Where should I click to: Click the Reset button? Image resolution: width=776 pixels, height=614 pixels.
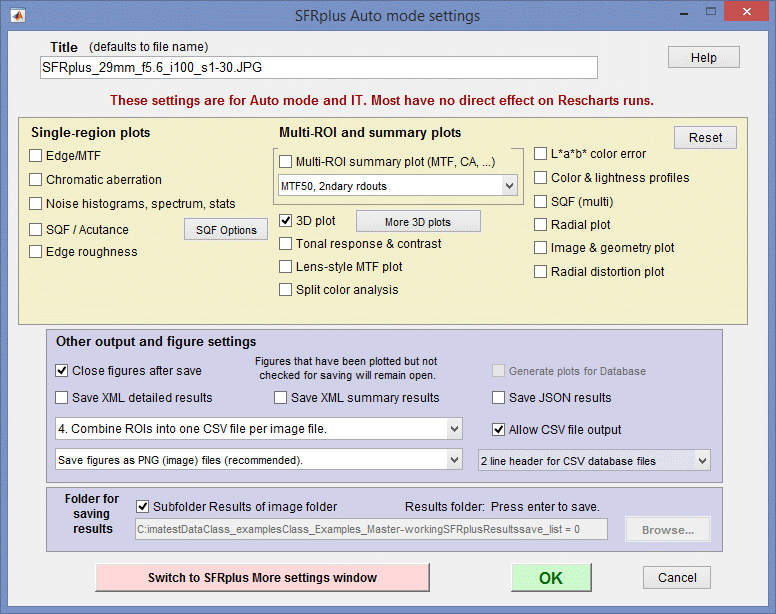coord(705,138)
